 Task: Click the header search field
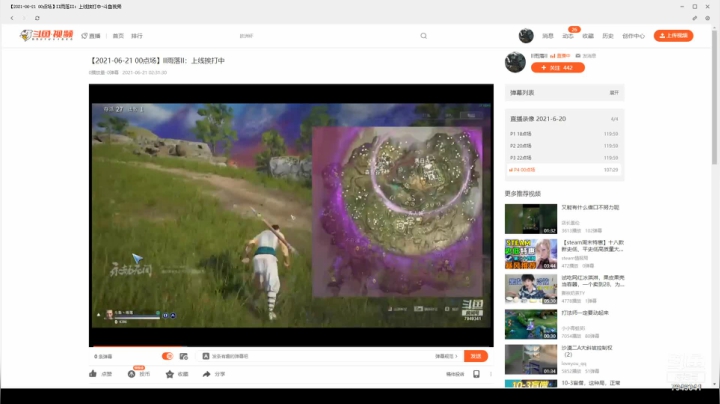[x=328, y=36]
